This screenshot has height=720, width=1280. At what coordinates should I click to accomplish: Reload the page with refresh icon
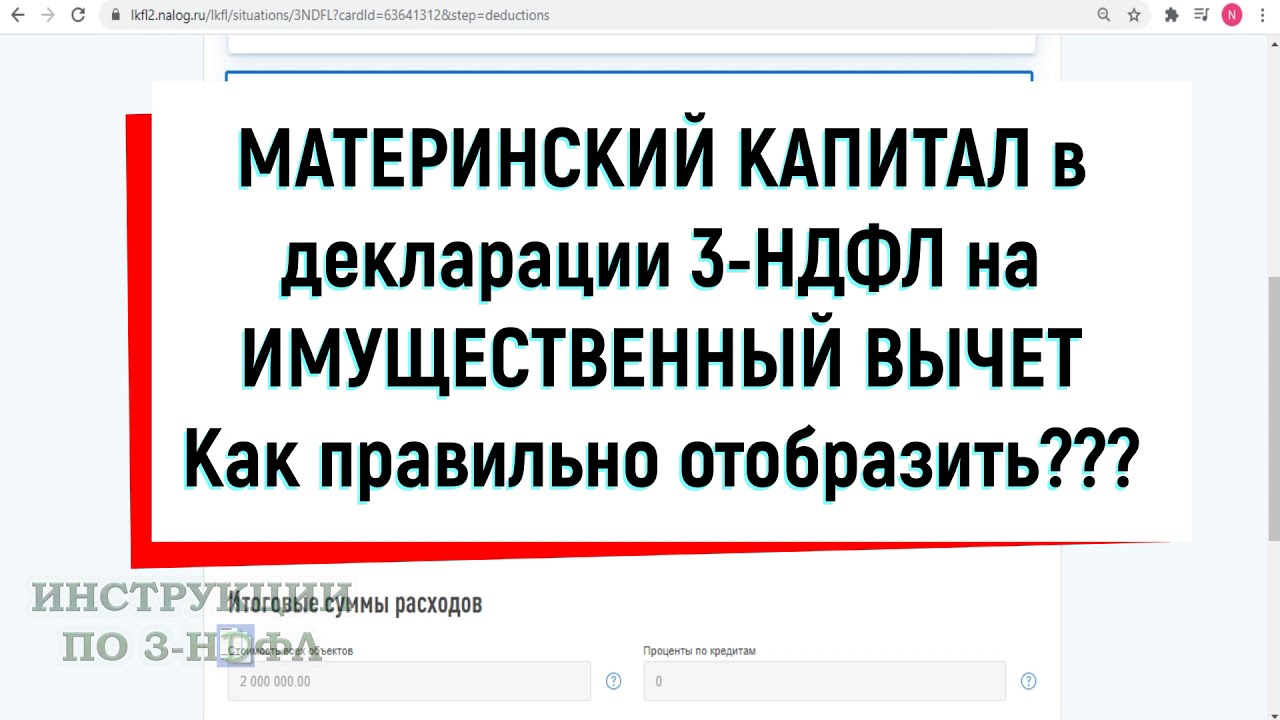[x=78, y=15]
